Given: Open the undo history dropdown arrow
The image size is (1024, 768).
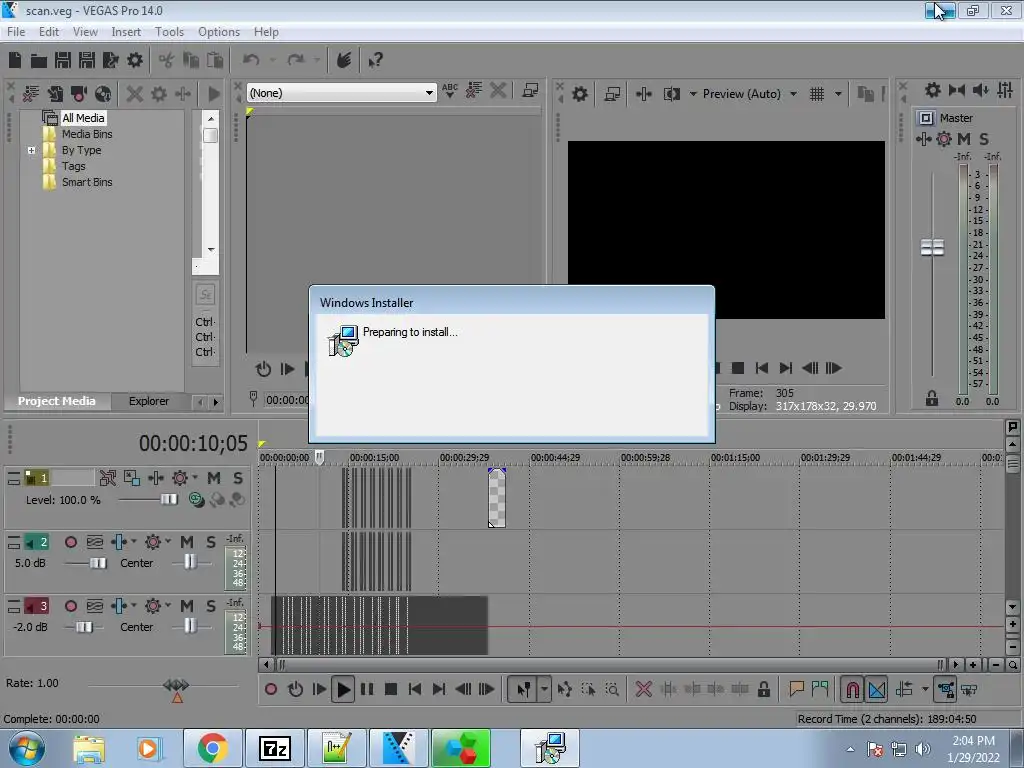Looking at the screenshot, I should (272, 60).
